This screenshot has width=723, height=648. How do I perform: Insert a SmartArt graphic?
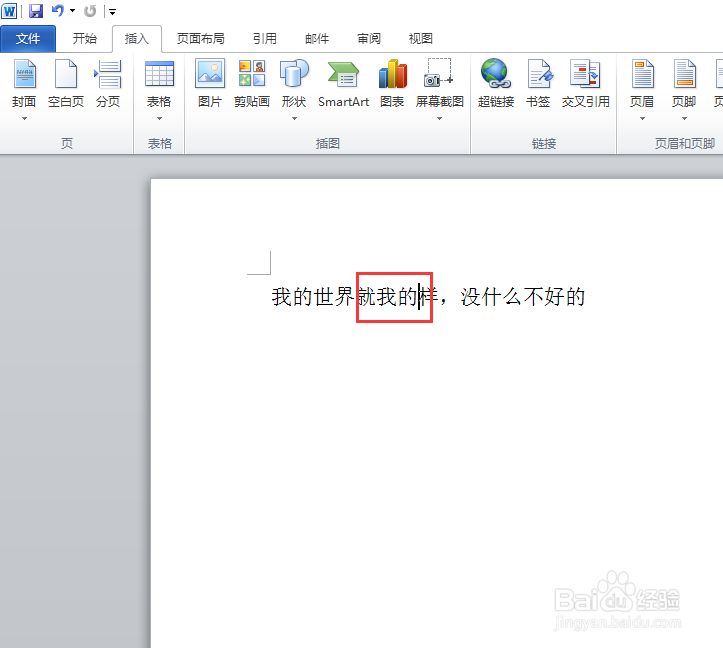click(344, 84)
